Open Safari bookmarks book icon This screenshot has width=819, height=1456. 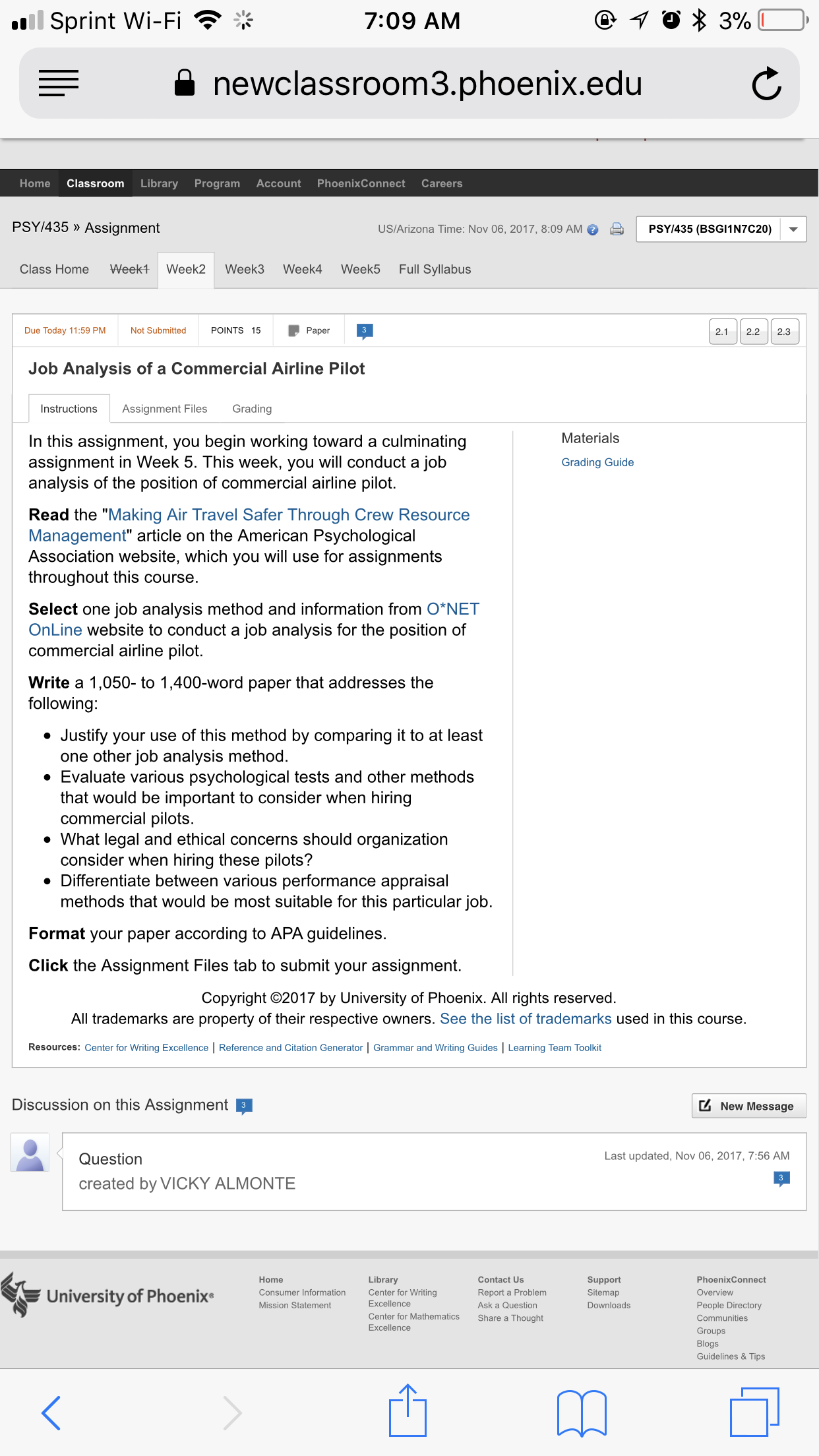(581, 1412)
